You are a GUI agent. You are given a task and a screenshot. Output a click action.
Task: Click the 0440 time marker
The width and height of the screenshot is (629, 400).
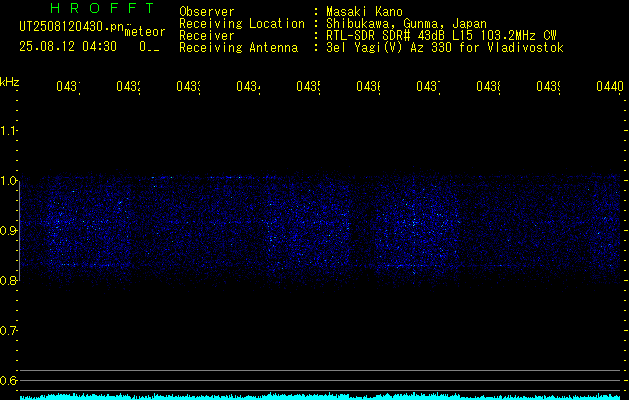tap(609, 86)
